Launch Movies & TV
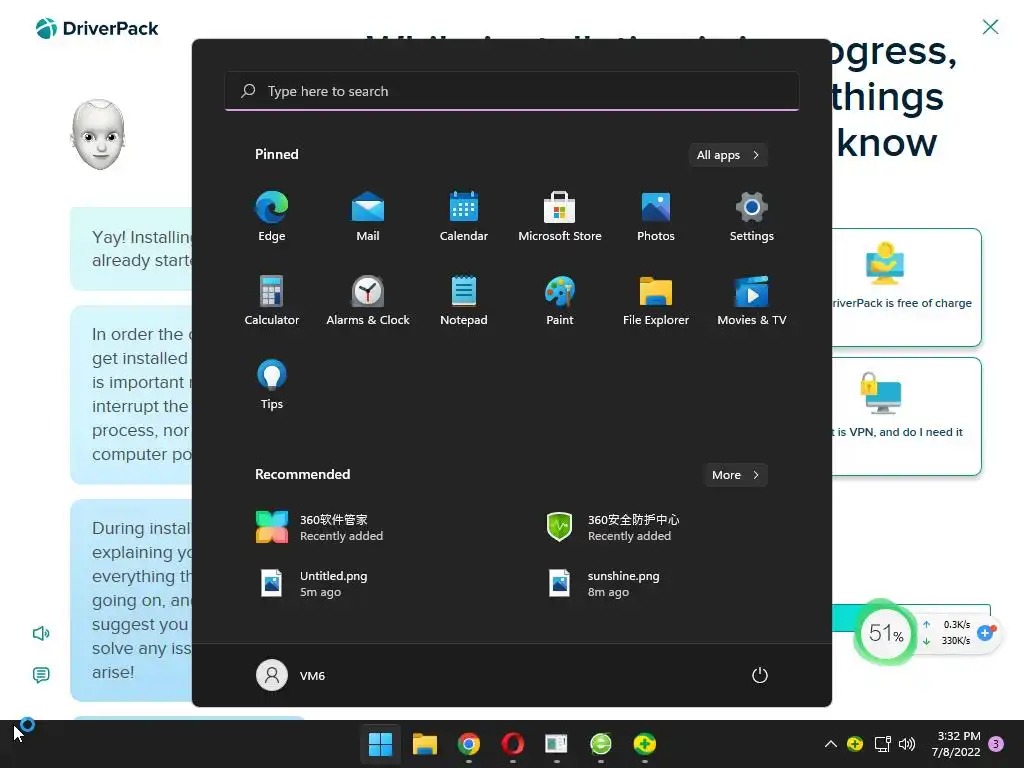 [x=752, y=300]
